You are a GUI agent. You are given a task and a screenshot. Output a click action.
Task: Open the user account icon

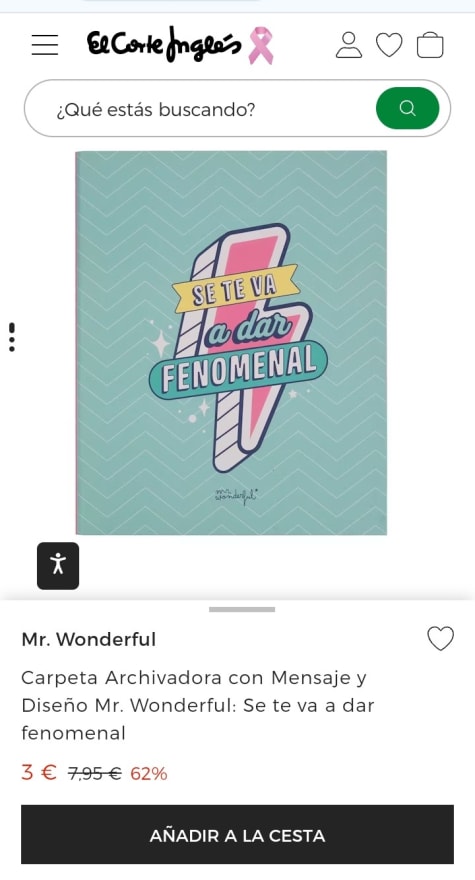[349, 45]
